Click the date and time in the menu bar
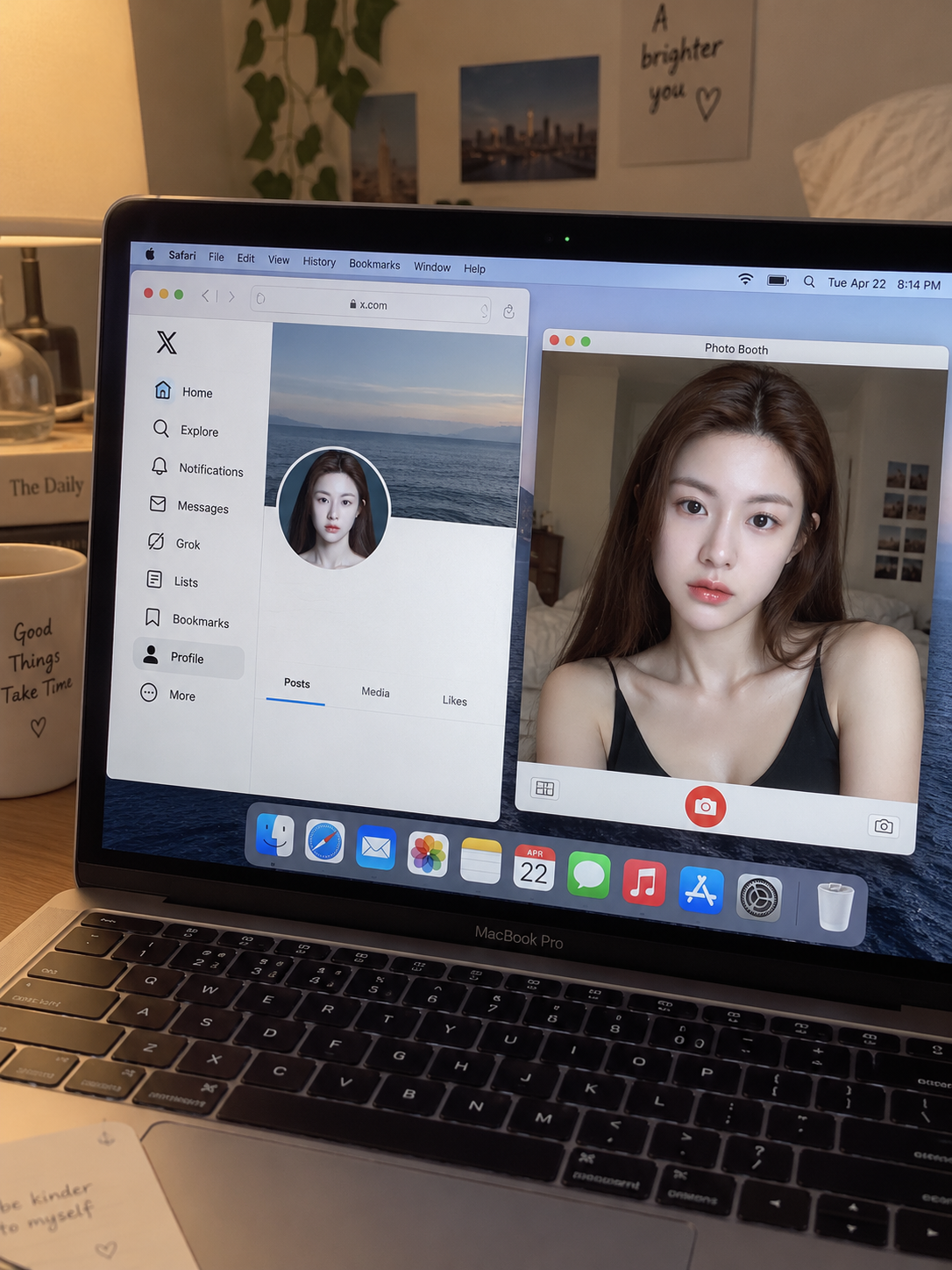Viewport: 952px width, 1270px height. [885, 284]
